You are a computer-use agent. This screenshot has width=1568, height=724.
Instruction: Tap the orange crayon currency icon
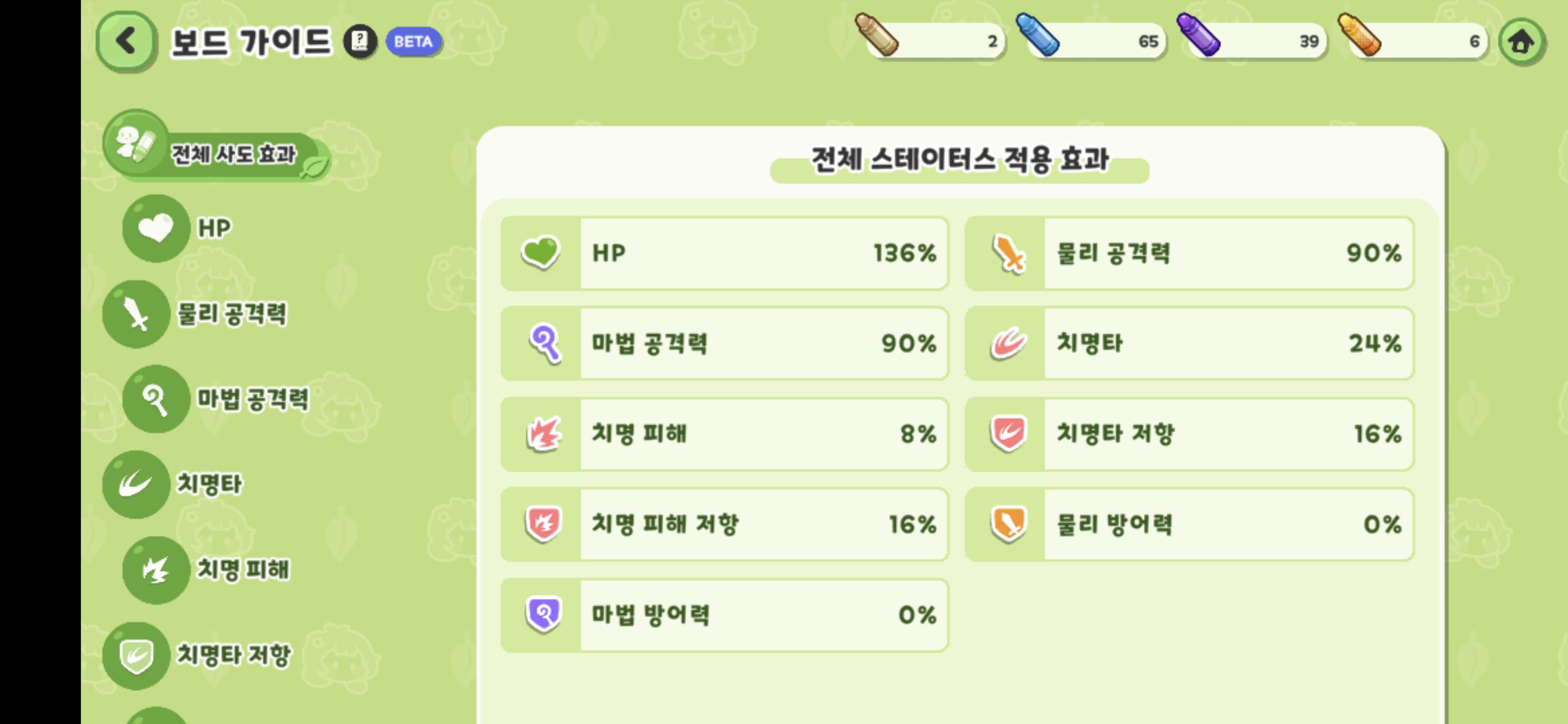(1358, 35)
